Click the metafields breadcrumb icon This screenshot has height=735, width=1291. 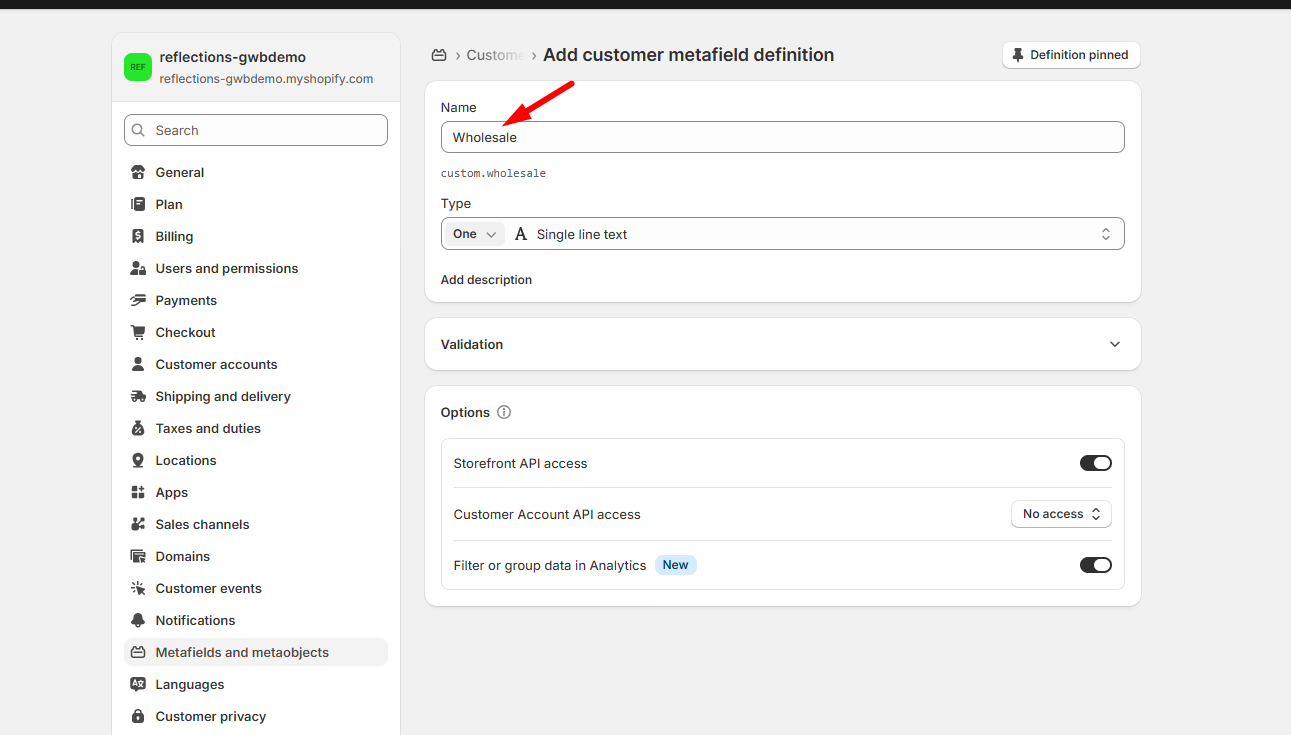pyautogui.click(x=438, y=55)
